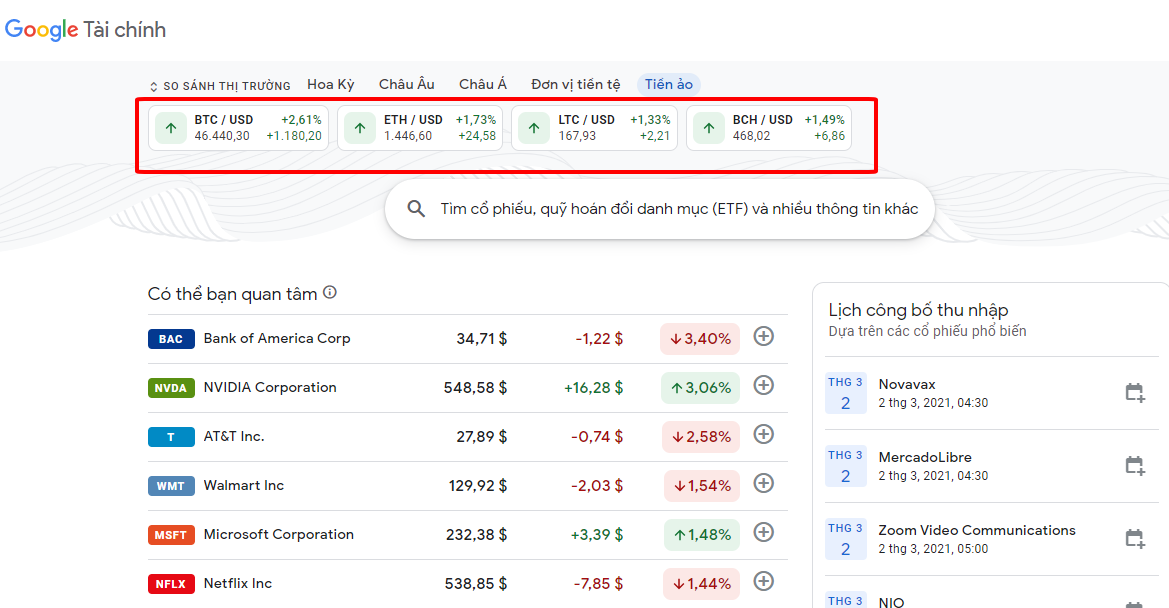The width and height of the screenshot is (1169, 608).
Task: Add Bank of America to watchlist
Action: coord(763,336)
